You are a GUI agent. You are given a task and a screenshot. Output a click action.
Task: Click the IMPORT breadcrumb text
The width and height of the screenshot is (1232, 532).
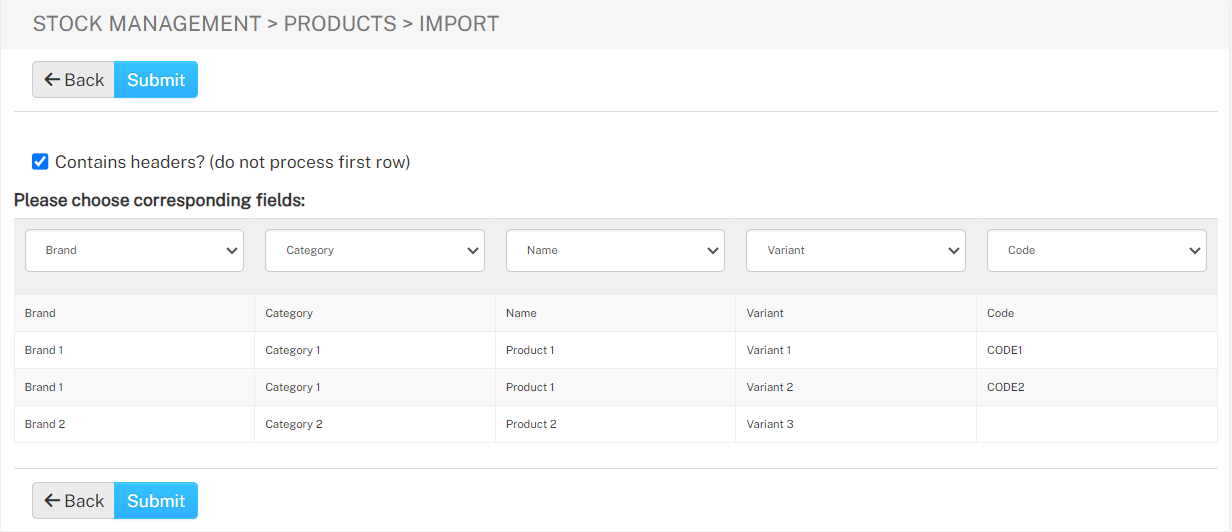coord(459,24)
